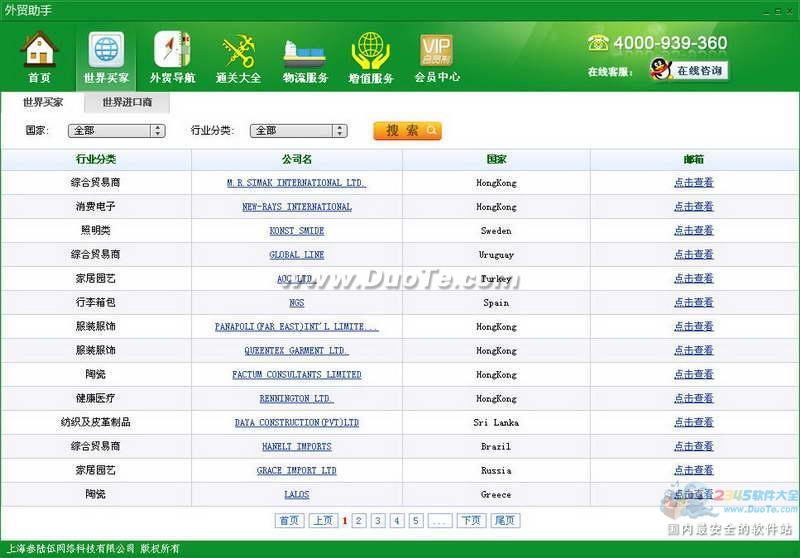Switch to the 世界买家 tab
Image resolution: width=800 pixels, height=558 pixels.
43,102
